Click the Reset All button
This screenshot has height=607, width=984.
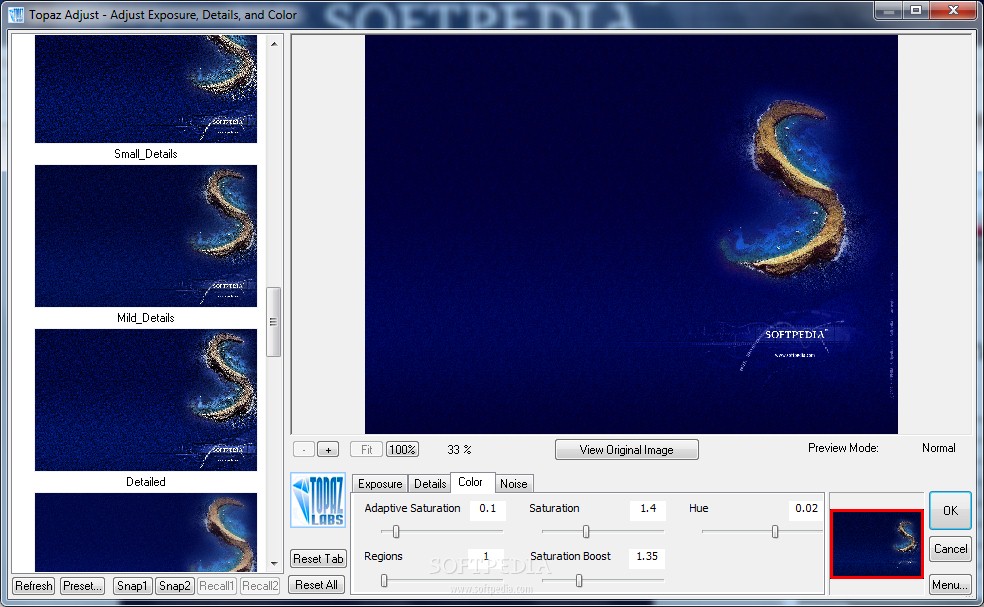[x=316, y=584]
